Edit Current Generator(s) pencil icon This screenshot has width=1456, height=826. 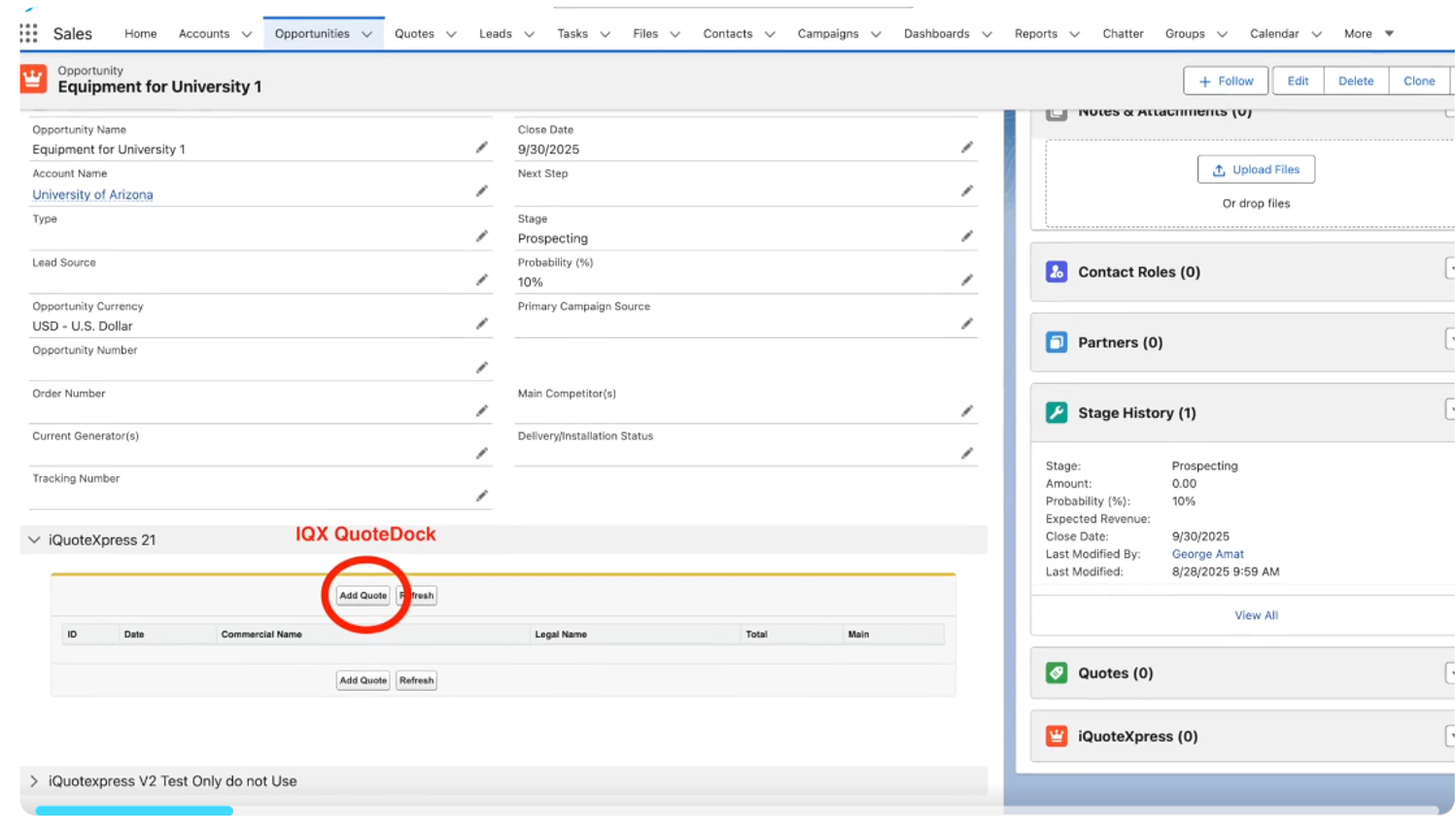[x=481, y=454]
